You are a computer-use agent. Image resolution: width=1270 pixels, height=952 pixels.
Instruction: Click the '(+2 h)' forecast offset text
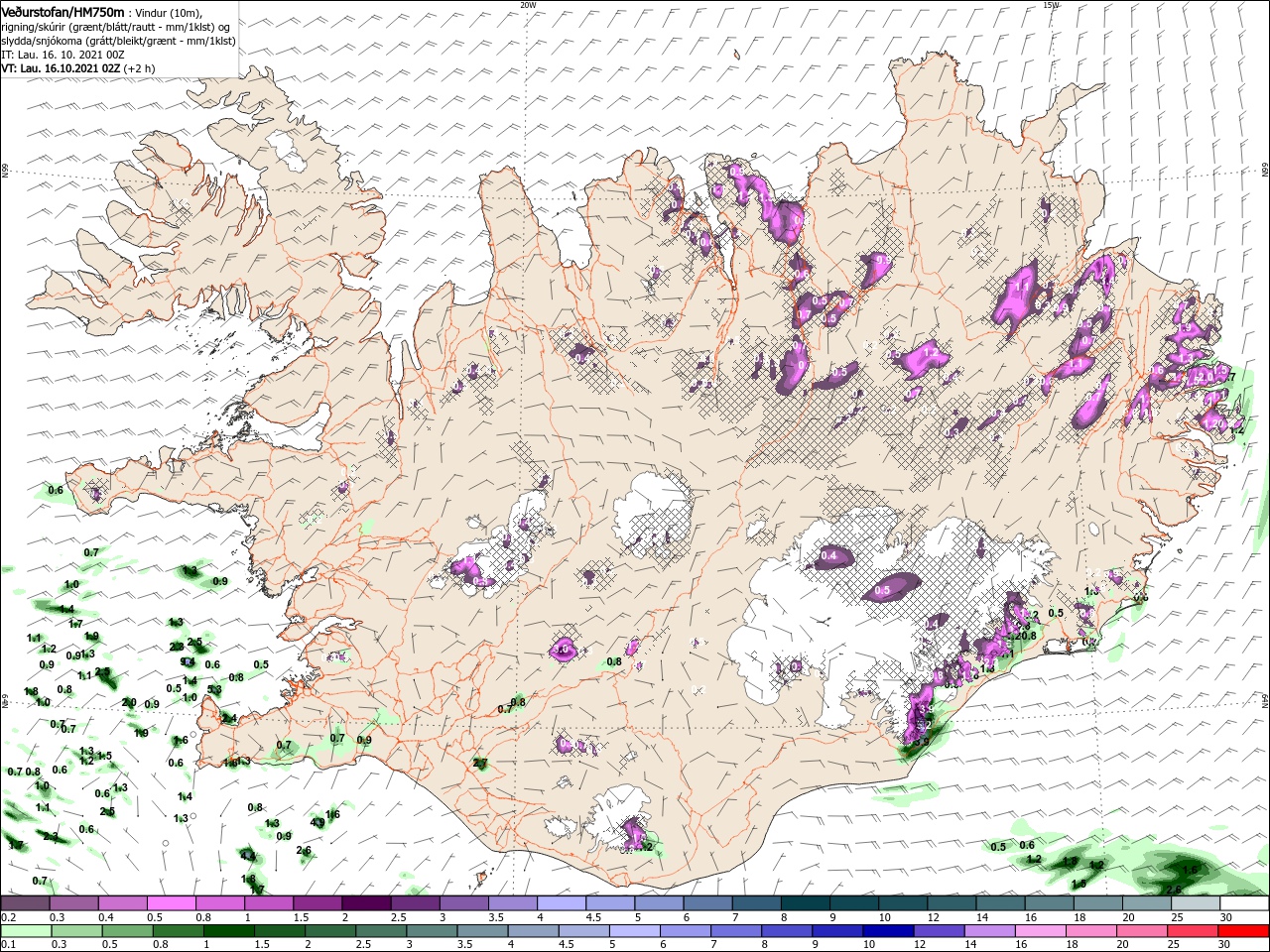[x=140, y=68]
